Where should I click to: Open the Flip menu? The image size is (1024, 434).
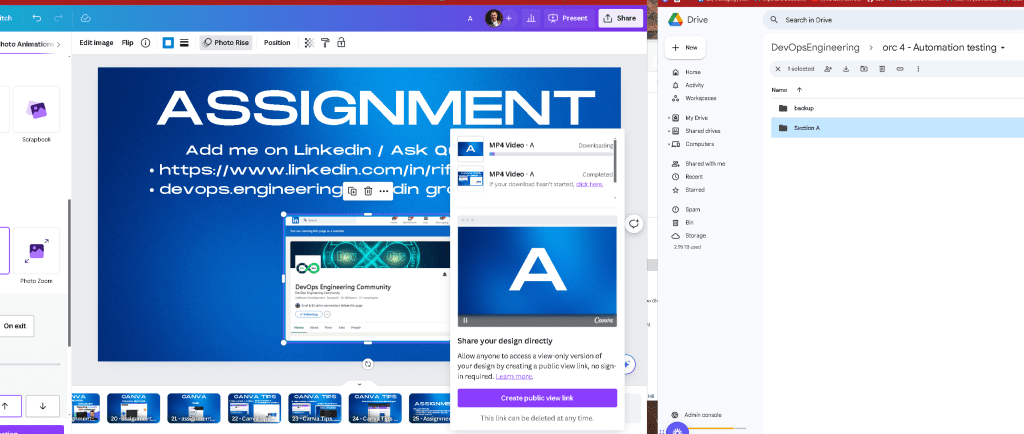coord(127,42)
